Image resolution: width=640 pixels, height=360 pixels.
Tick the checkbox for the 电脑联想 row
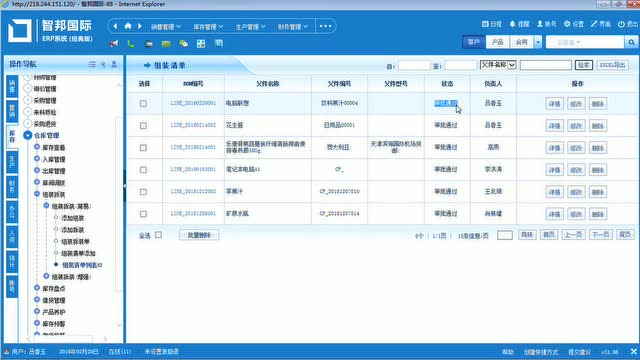(143, 104)
